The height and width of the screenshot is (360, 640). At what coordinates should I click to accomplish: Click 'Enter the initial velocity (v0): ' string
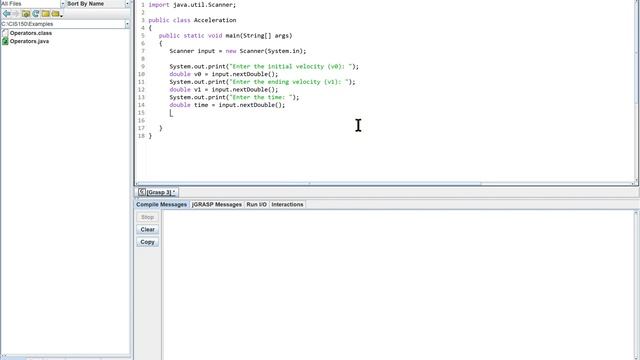[x=292, y=67]
